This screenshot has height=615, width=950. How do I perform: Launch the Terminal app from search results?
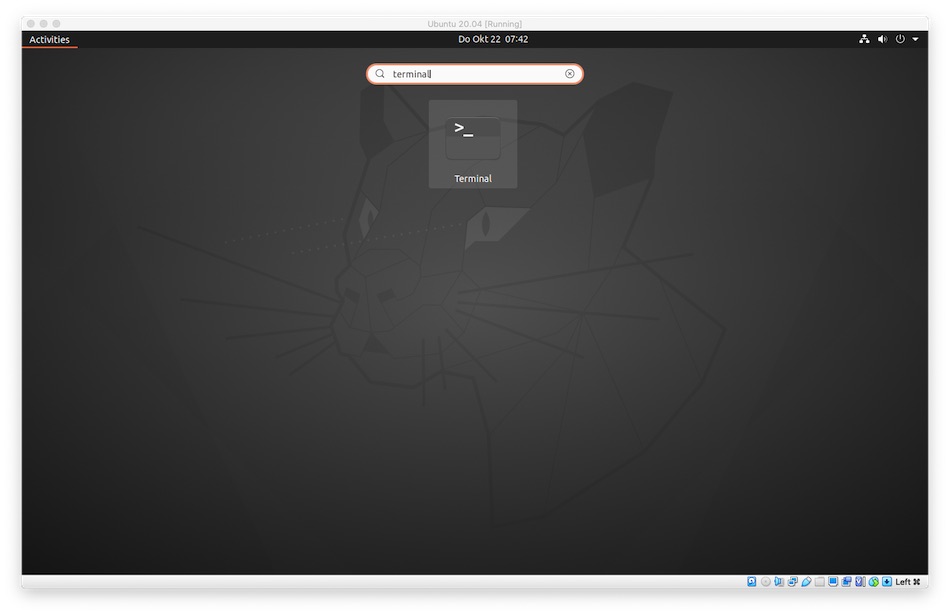(x=473, y=143)
